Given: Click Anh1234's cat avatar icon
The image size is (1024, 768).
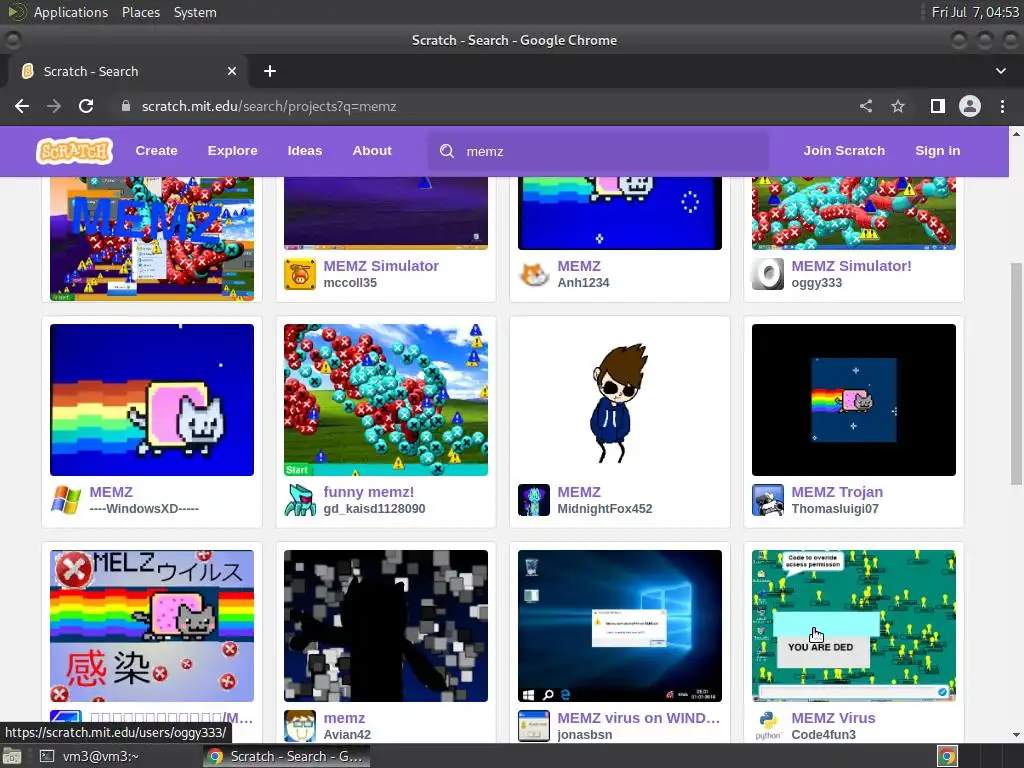Looking at the screenshot, I should pyautogui.click(x=534, y=274).
